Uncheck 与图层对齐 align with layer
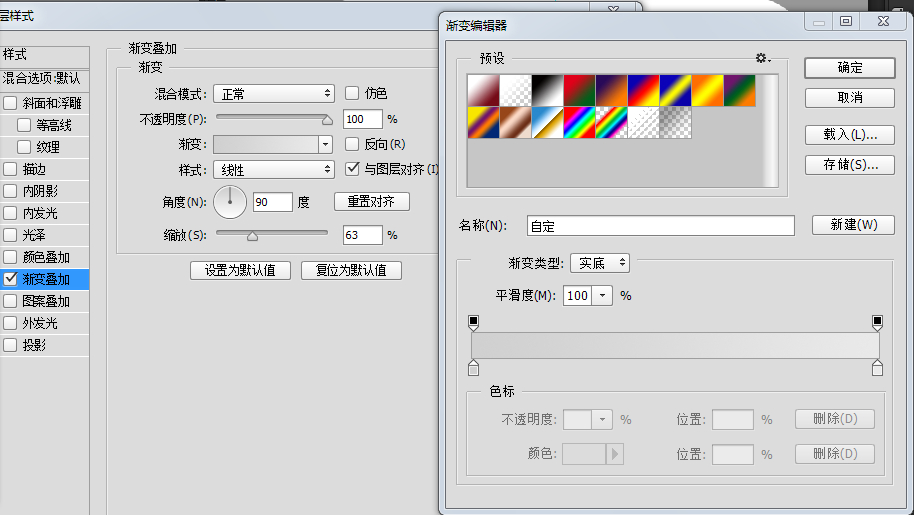 point(351,169)
